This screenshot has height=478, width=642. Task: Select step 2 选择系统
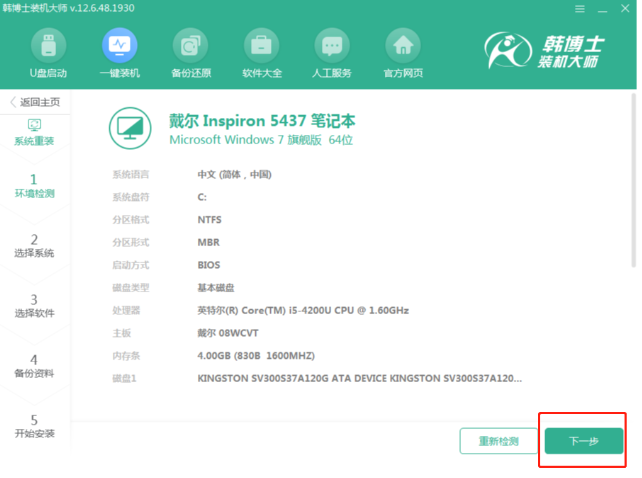(34, 246)
